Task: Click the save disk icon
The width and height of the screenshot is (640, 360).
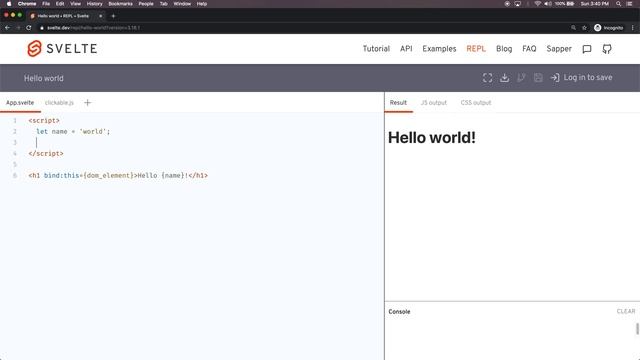Action: pos(538,78)
